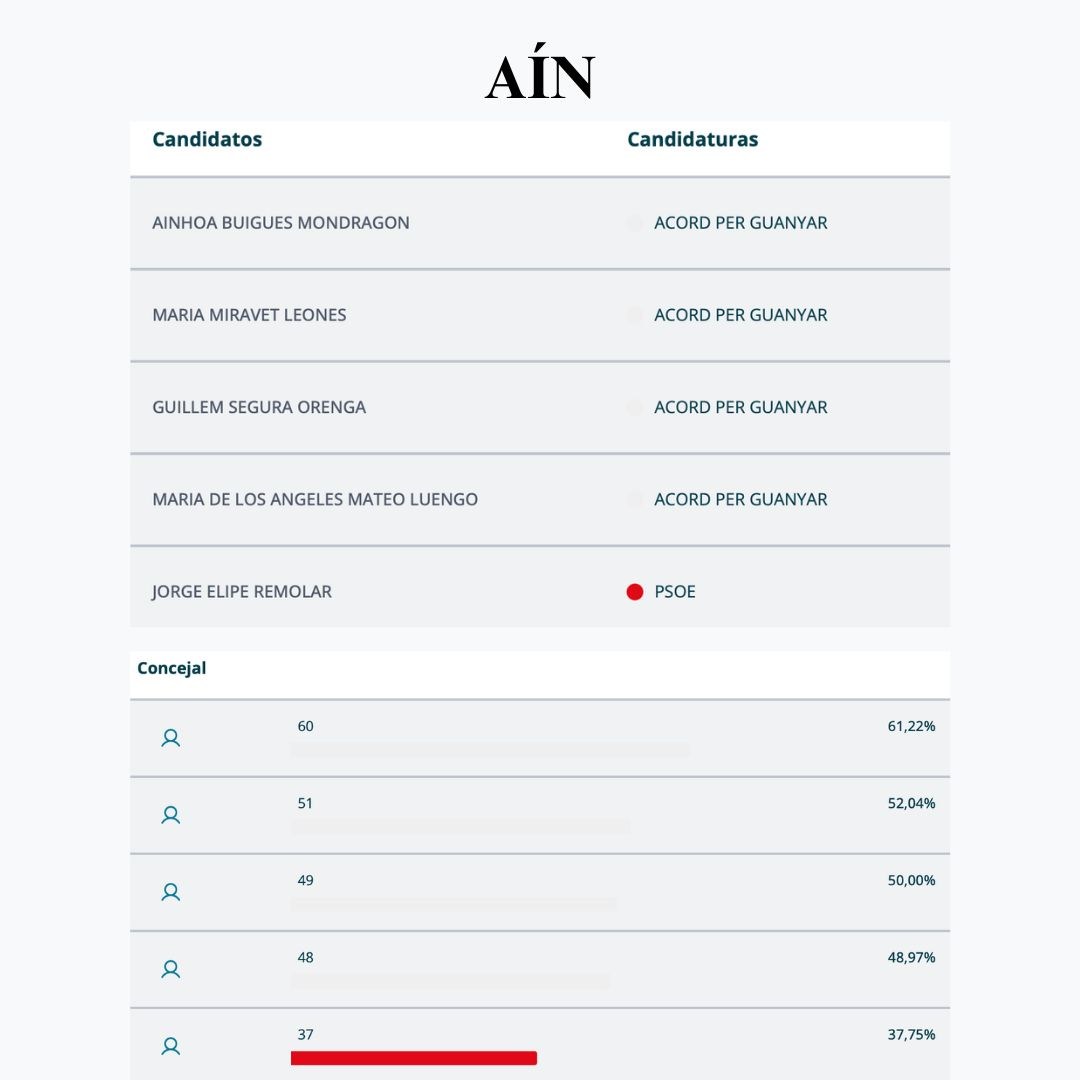Viewport: 1080px width, 1080px height.
Task: Click Acord per Guanyar in Ainhoa's row
Action: (x=740, y=223)
